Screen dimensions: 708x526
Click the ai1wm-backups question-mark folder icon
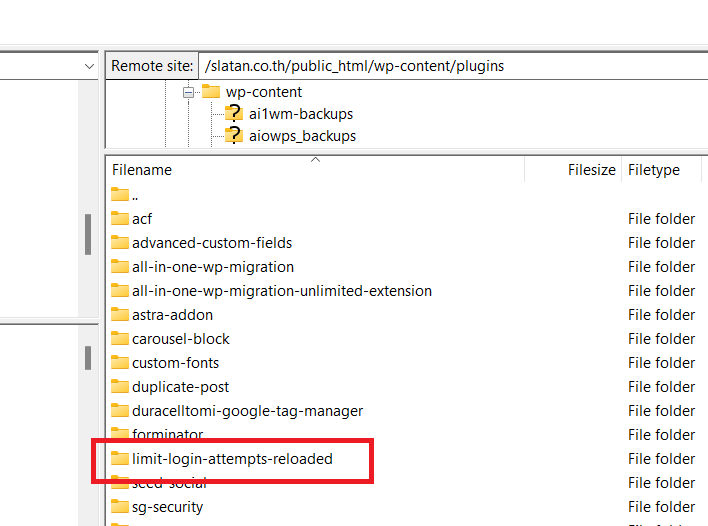[234, 113]
